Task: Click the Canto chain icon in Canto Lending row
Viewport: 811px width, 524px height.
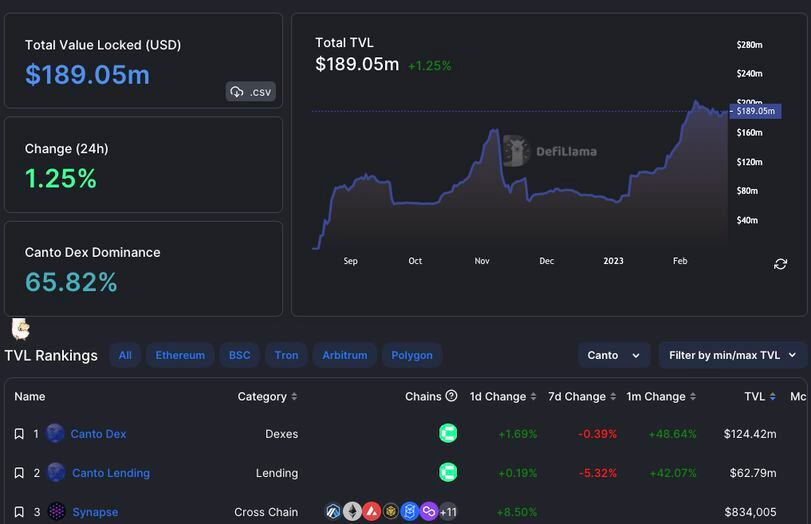Action: click(x=448, y=472)
